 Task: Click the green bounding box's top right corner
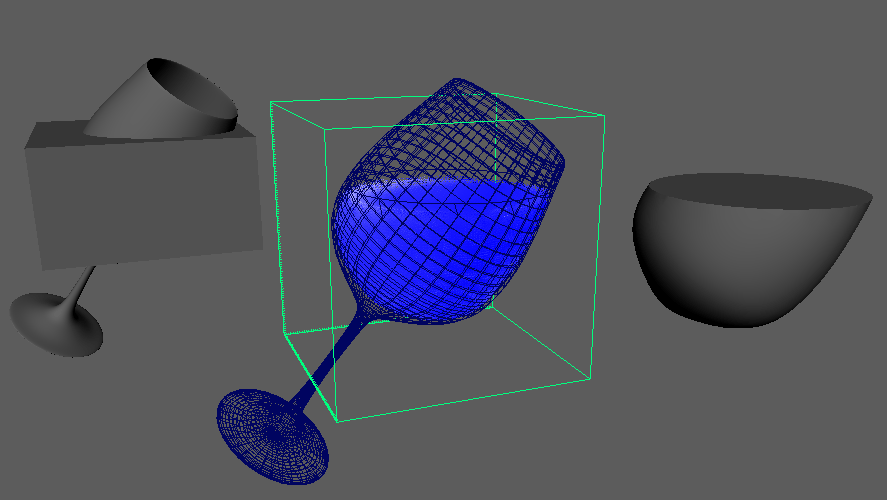click(604, 116)
